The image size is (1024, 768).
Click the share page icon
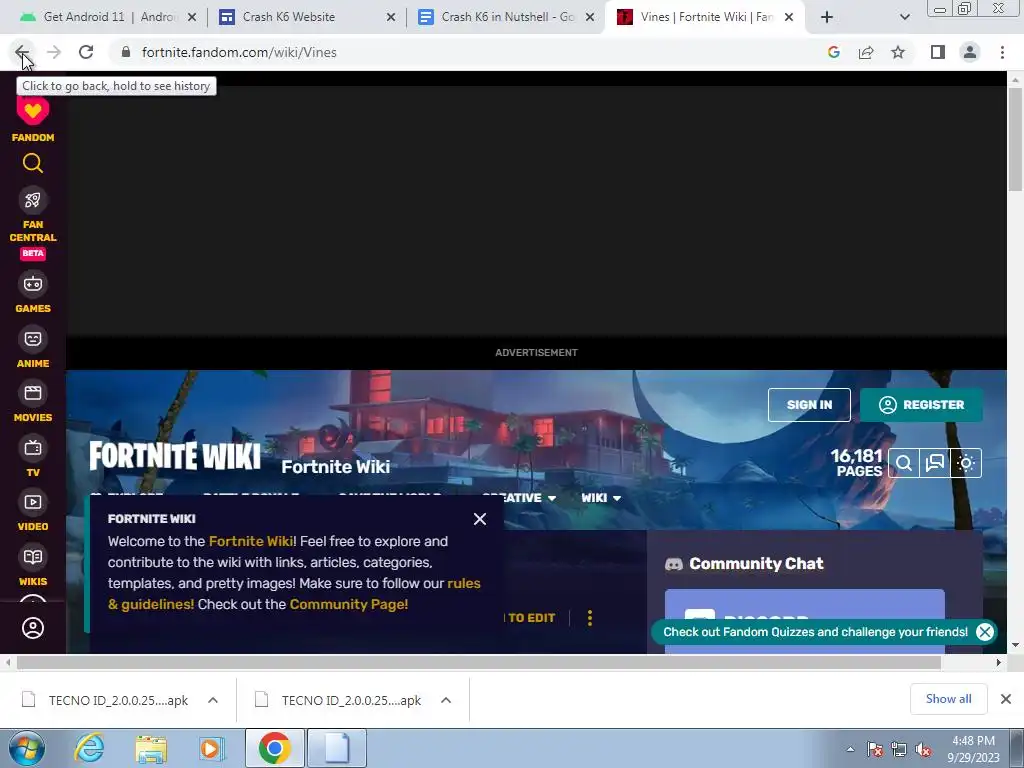coord(866,52)
